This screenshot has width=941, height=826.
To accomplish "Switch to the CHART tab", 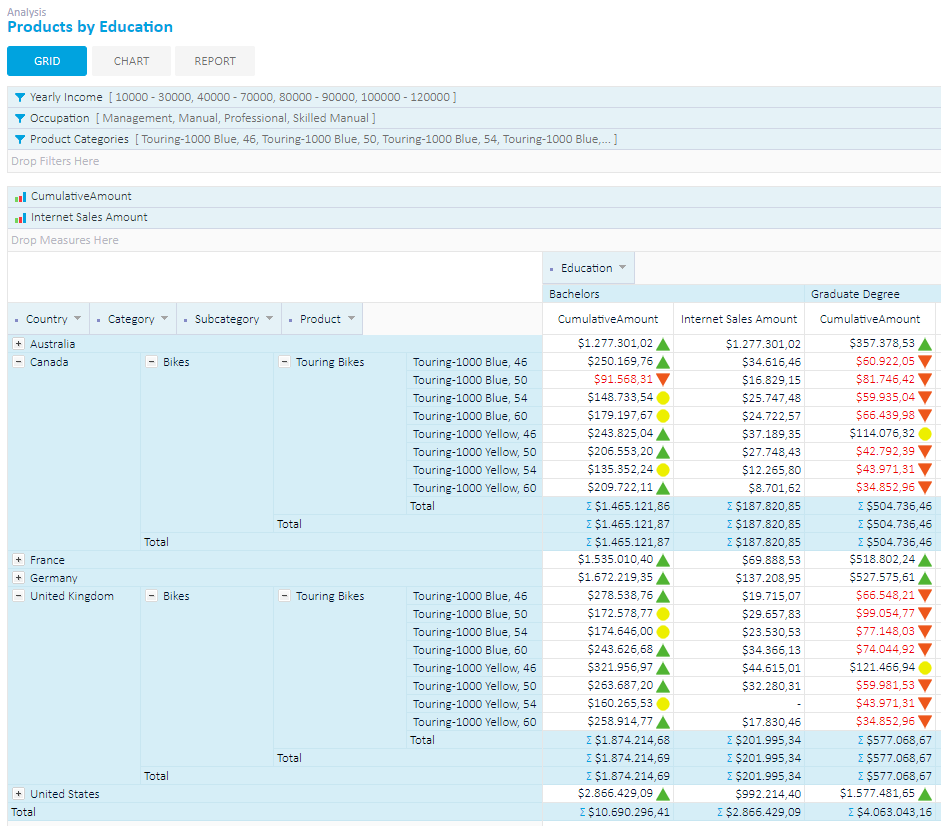I will click(130, 60).
